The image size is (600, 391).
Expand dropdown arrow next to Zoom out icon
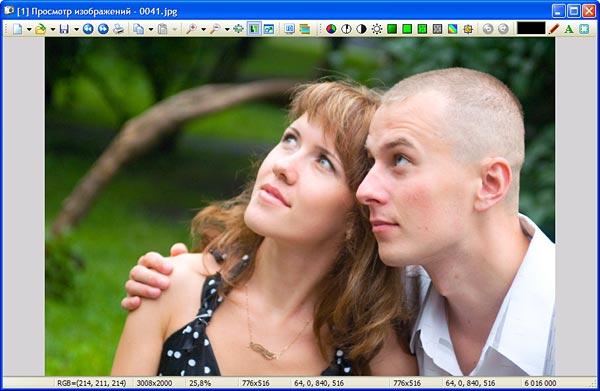tap(227, 29)
